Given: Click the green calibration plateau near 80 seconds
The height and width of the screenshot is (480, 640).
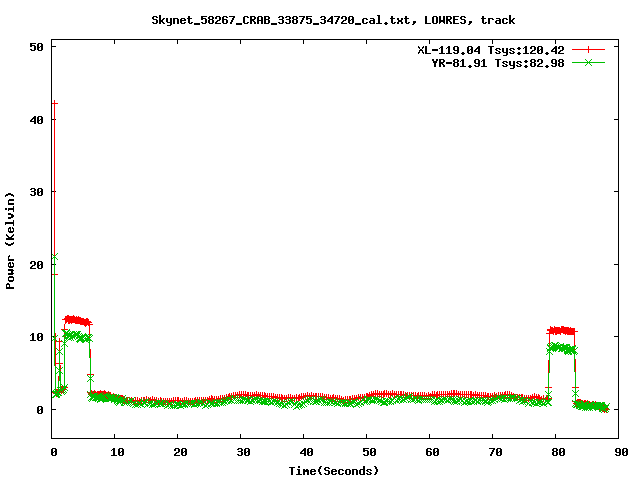Looking at the screenshot, I should (562, 349).
